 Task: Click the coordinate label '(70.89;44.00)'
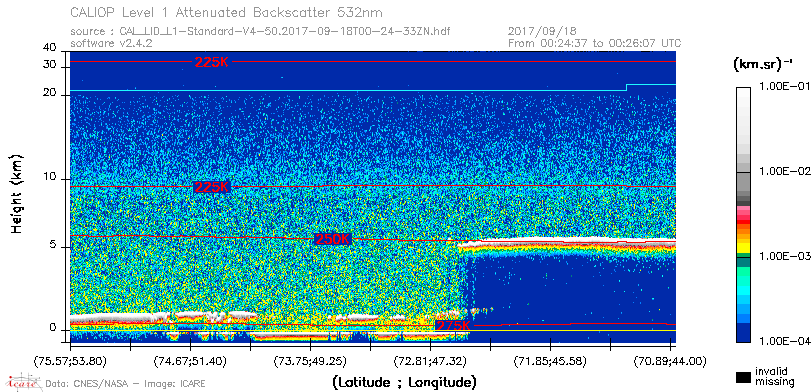coord(670,360)
